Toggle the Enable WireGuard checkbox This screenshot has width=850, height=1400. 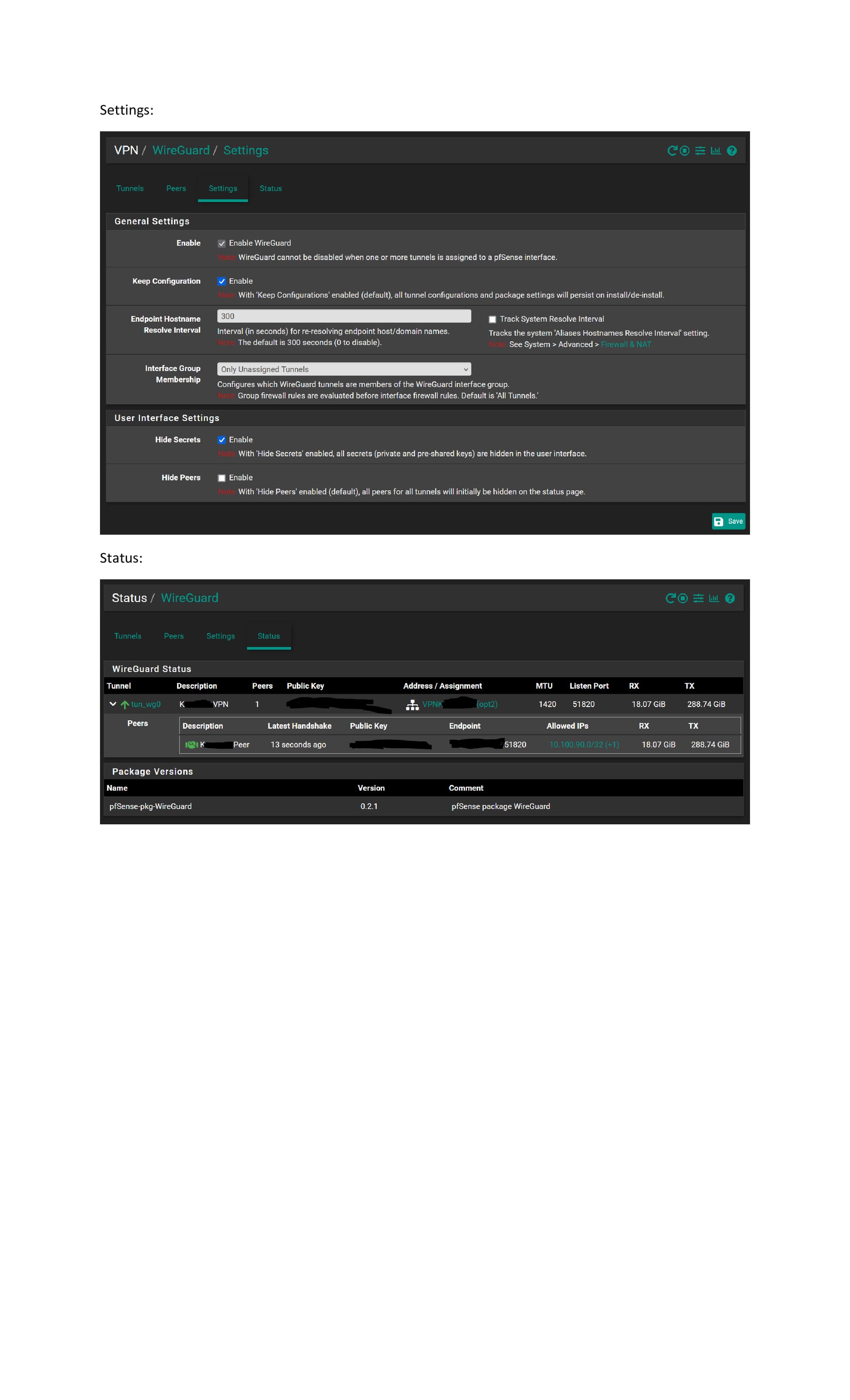(x=222, y=244)
